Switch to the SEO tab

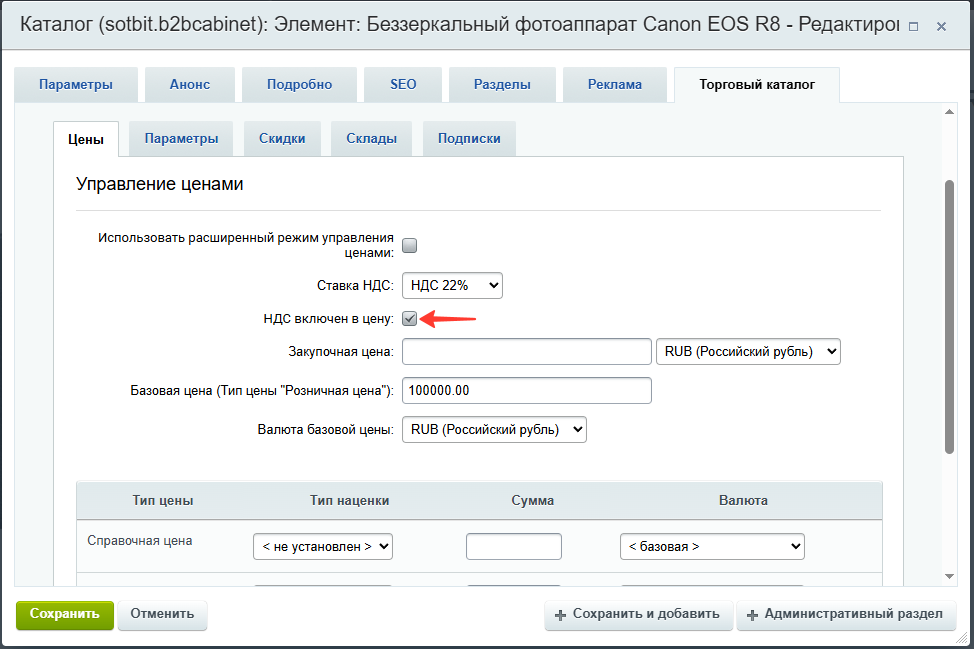[x=403, y=84]
